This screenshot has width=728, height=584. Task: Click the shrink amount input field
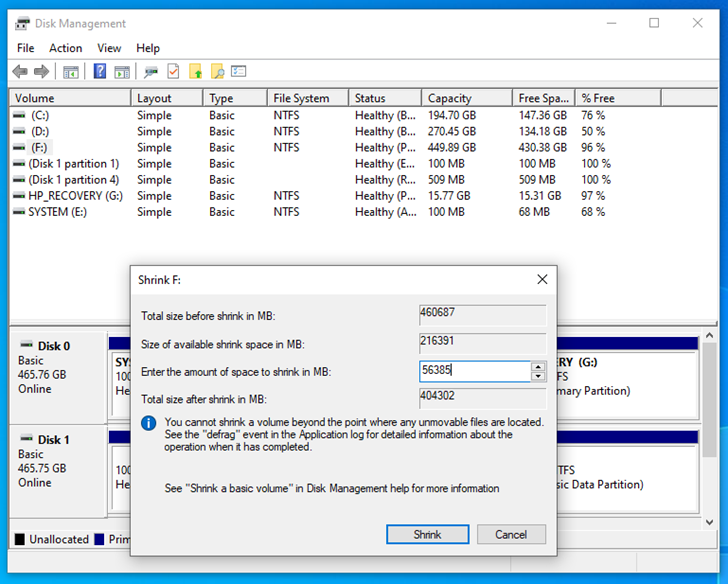[474, 371]
